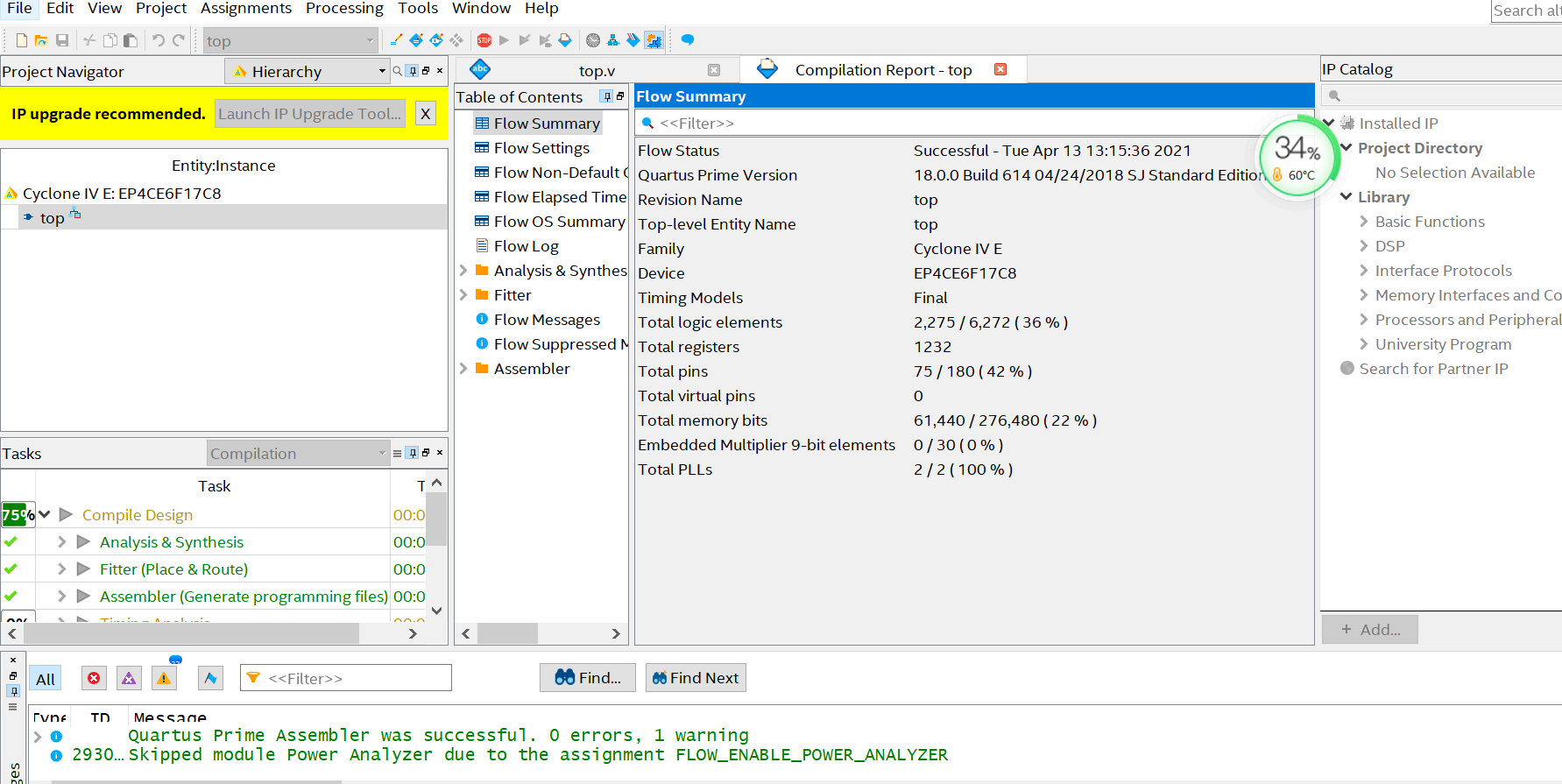Pin the Table of Contents panel
Screen dimensions: 1562x784
607,96
